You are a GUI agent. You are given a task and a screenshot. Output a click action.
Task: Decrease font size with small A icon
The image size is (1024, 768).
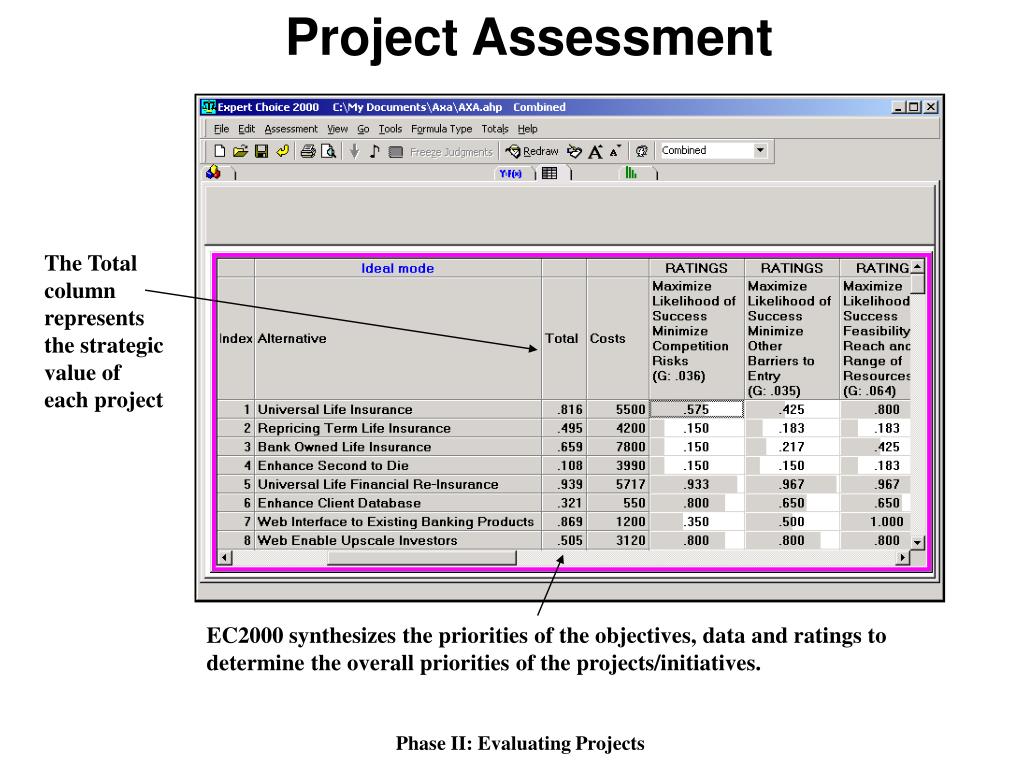point(615,151)
